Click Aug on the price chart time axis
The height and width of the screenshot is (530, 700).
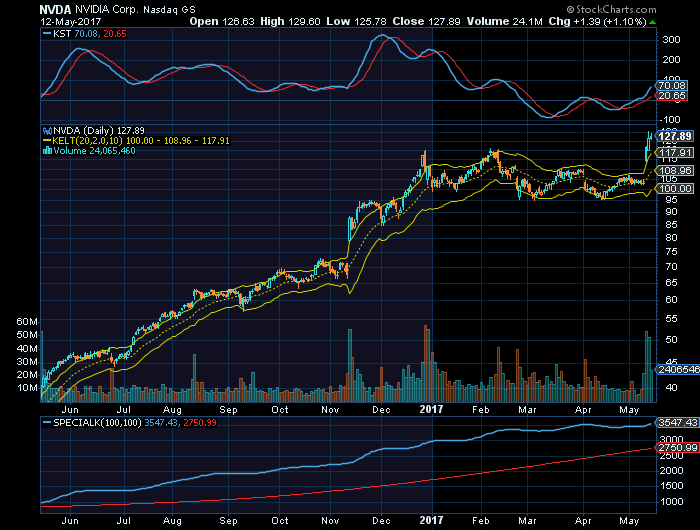[172, 410]
